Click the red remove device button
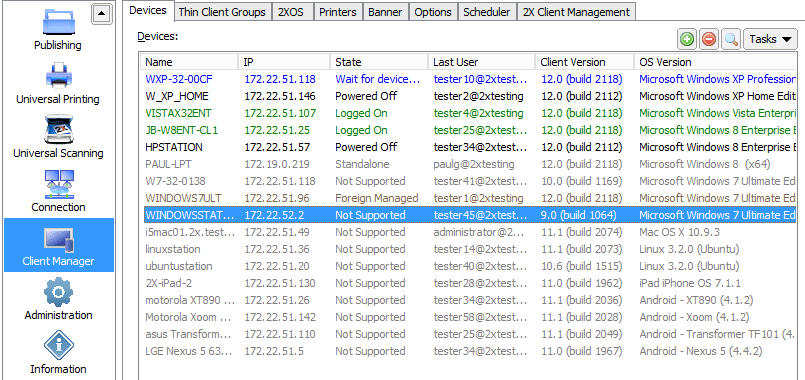The width and height of the screenshot is (805, 380). [x=709, y=39]
